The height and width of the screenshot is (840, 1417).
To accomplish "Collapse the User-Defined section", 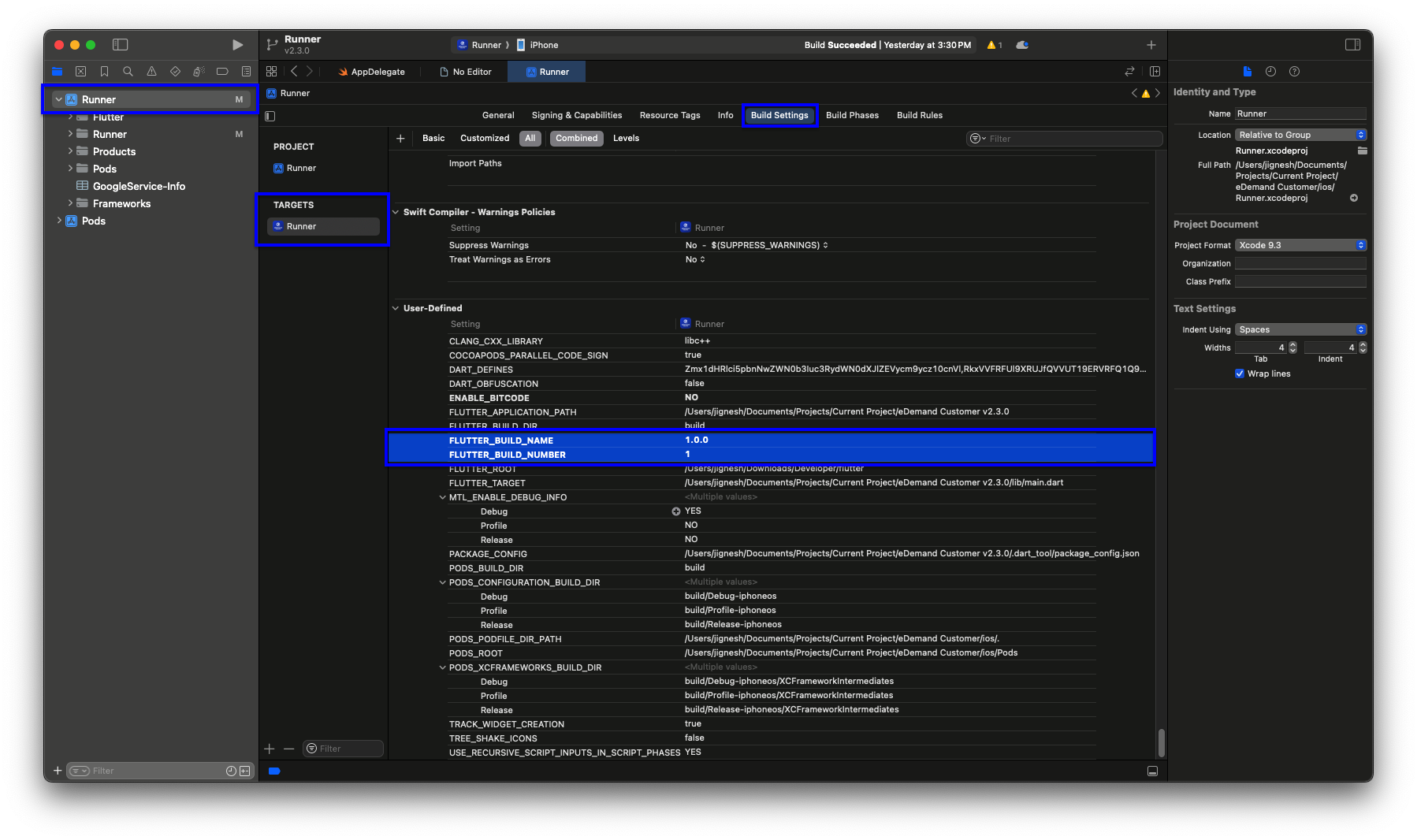I will coord(396,308).
